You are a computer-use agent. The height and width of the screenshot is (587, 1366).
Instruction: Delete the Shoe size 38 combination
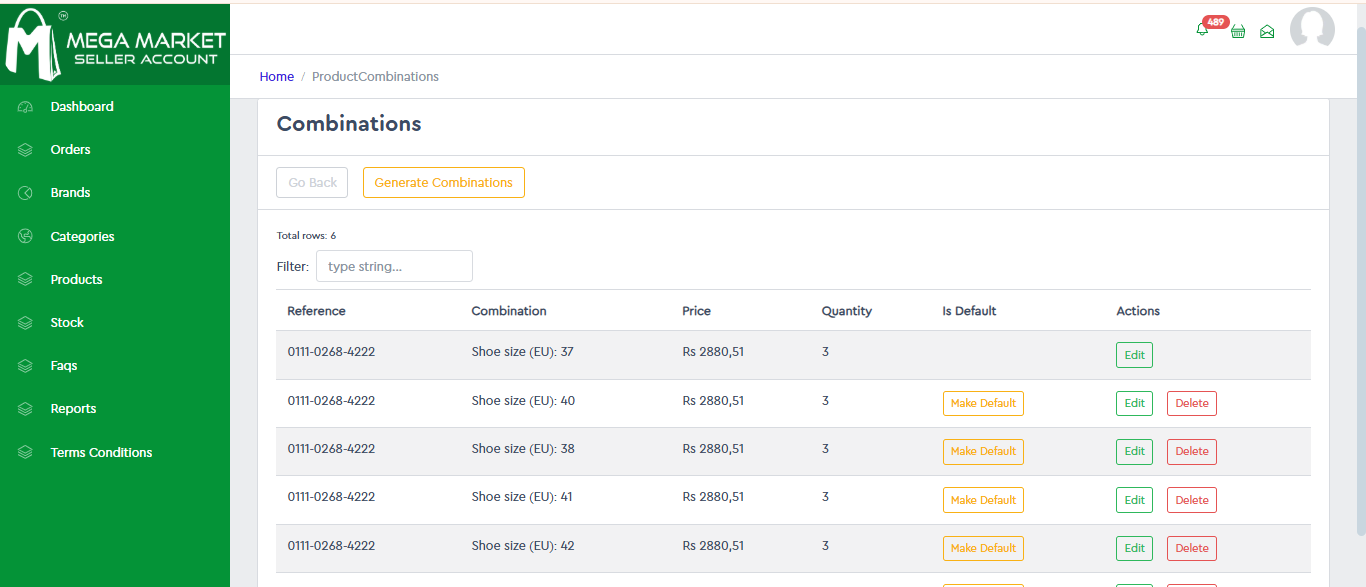[1192, 452]
